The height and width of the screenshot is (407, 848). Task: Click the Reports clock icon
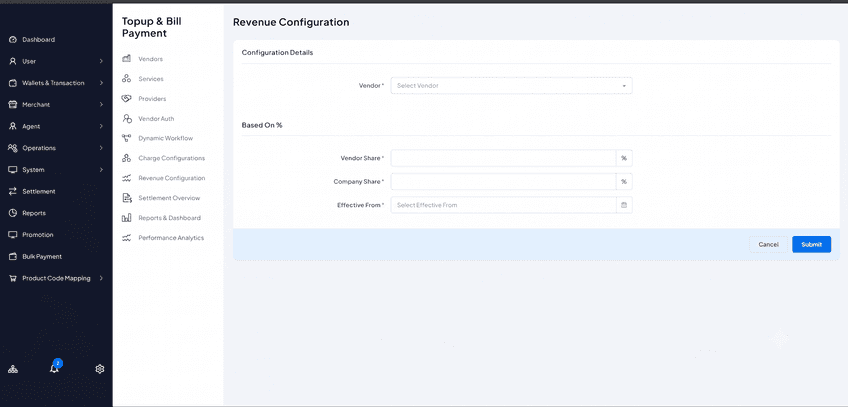coord(13,213)
